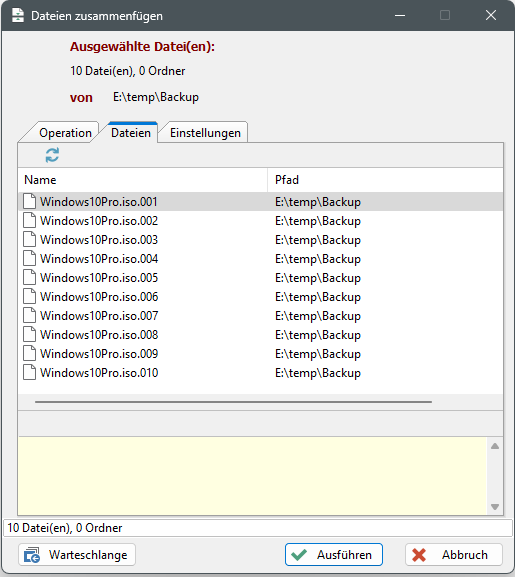Close the Dateien zusammenfügen window
This screenshot has width=515, height=577.
(x=491, y=15)
